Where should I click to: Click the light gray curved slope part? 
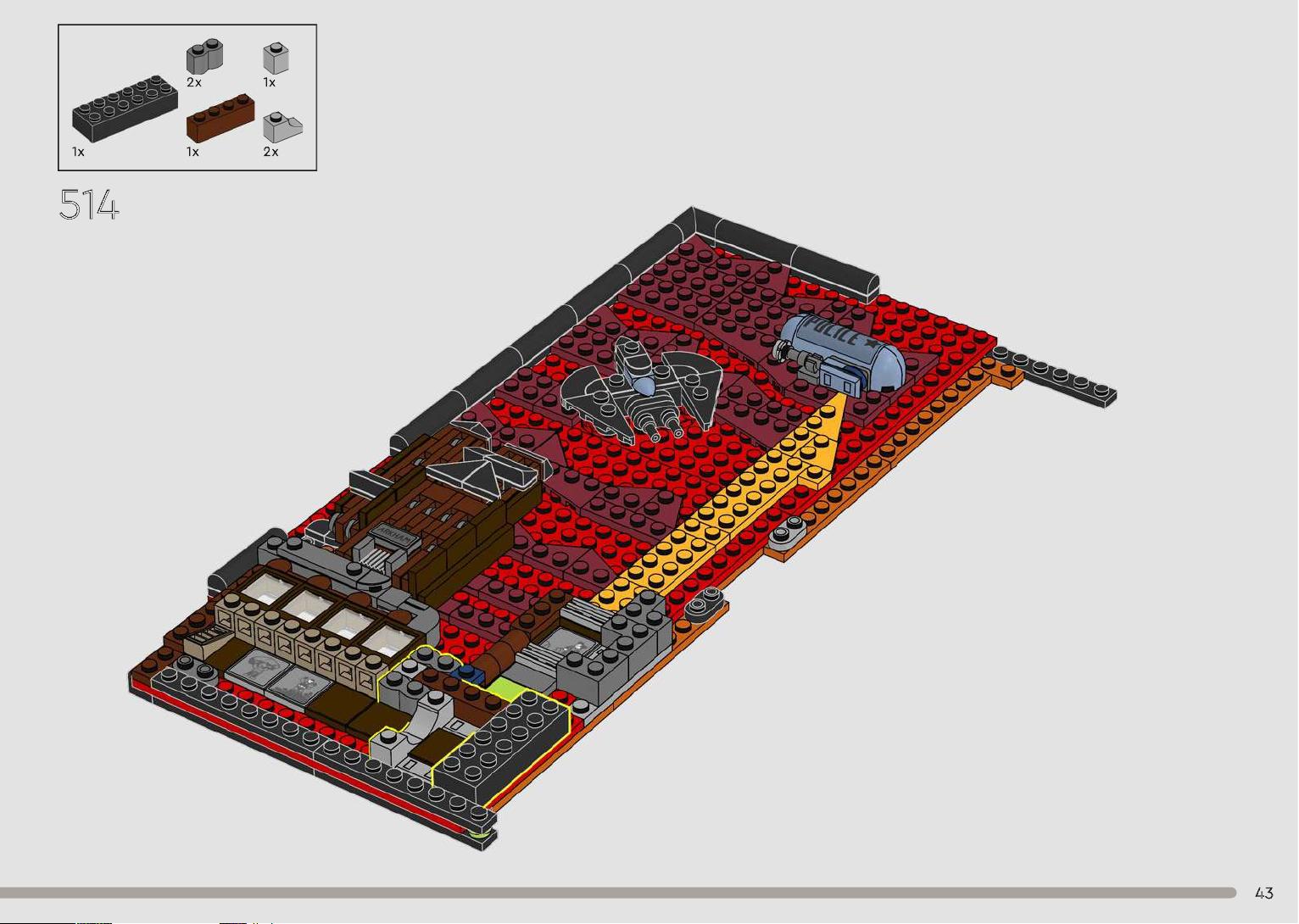pos(282,127)
